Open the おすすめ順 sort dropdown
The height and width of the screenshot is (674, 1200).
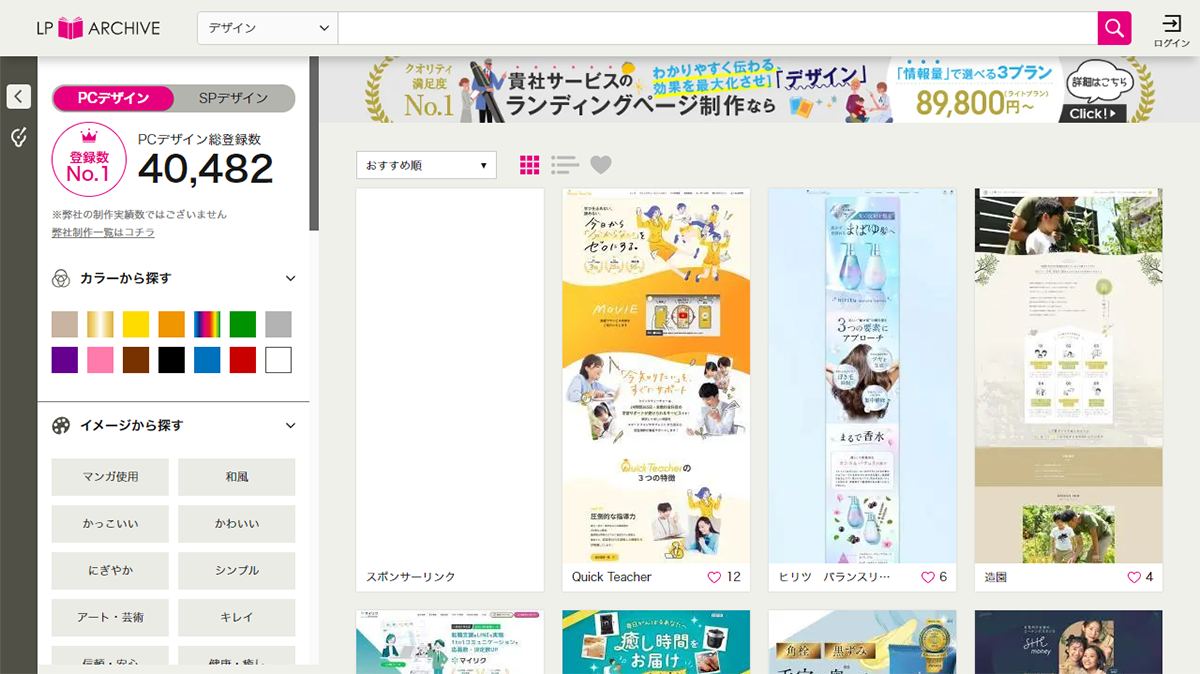pos(426,165)
